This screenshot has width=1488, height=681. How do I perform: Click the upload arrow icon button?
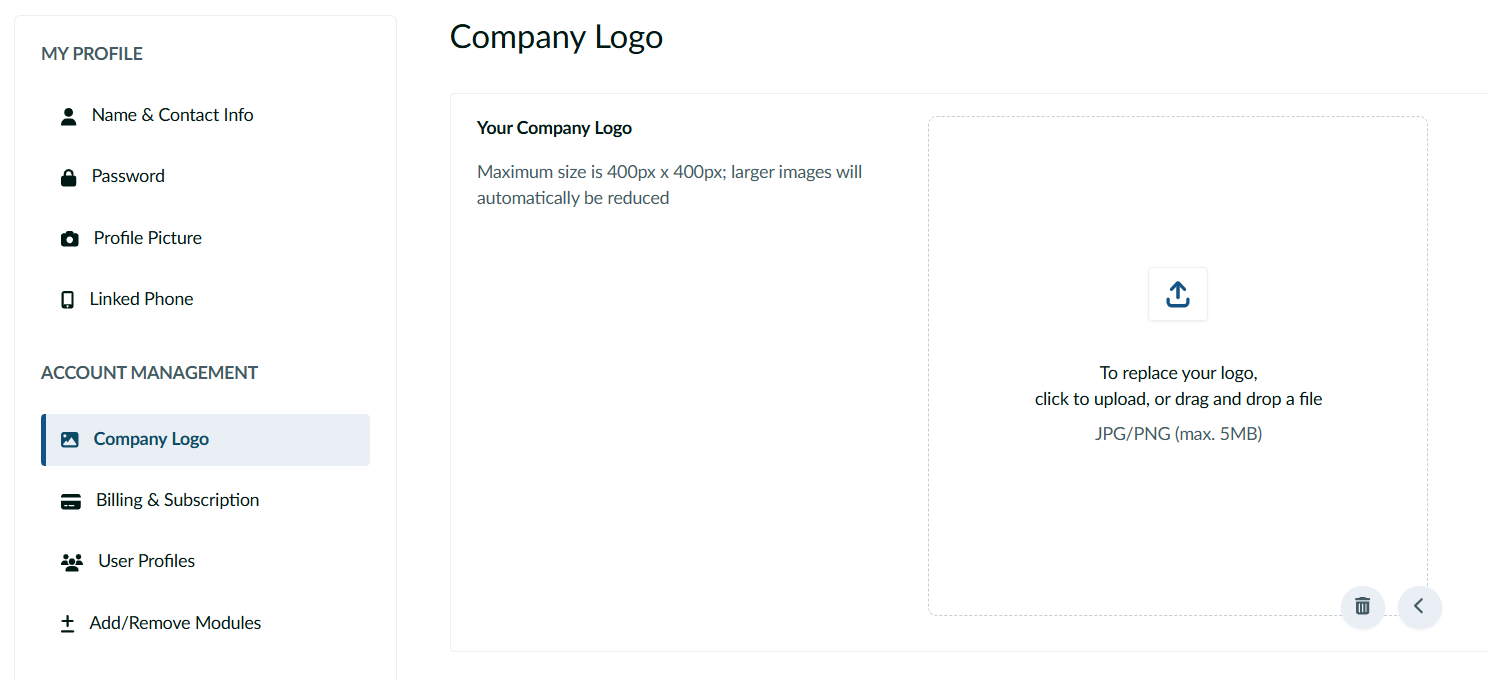pos(1177,294)
